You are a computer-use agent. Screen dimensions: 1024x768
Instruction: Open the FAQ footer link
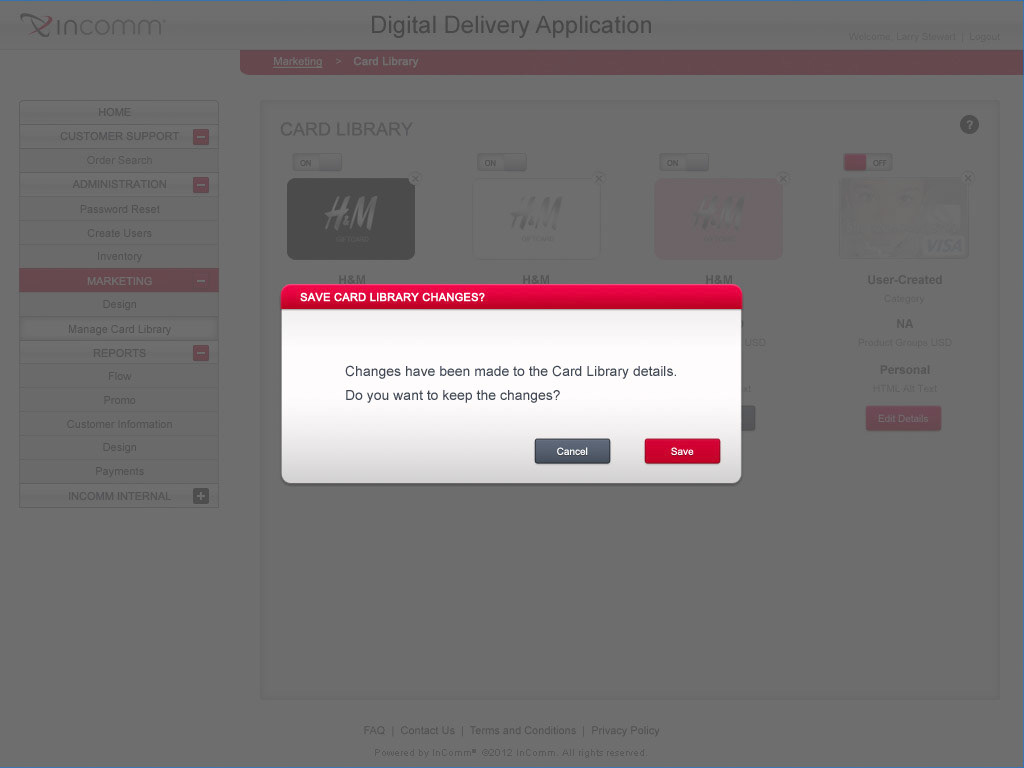click(x=374, y=730)
